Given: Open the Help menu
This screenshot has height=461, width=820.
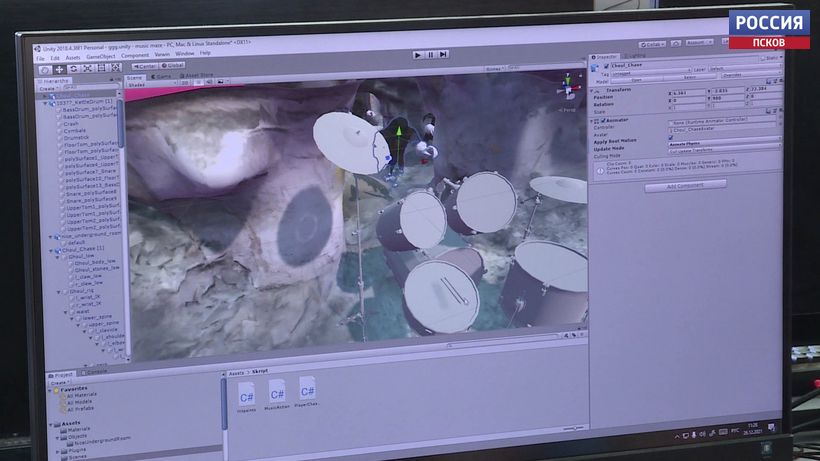Looking at the screenshot, I should point(205,53).
